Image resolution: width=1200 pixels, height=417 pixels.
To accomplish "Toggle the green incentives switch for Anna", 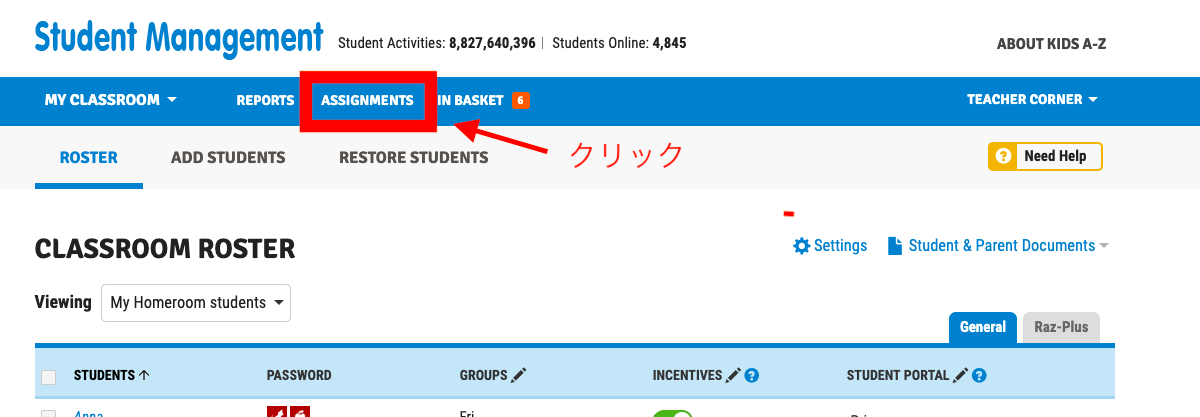I will point(673,413).
